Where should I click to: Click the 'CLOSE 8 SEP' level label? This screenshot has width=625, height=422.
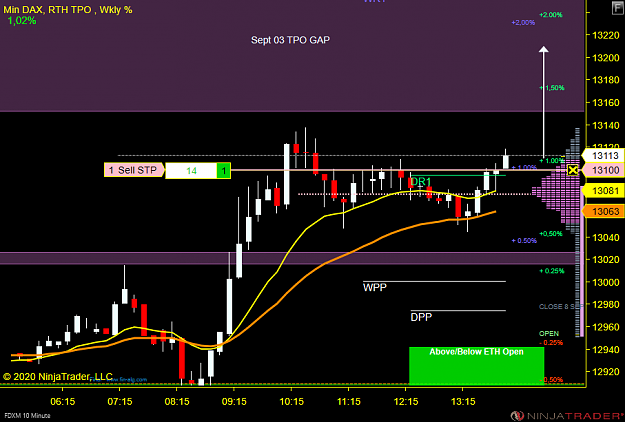[561, 306]
